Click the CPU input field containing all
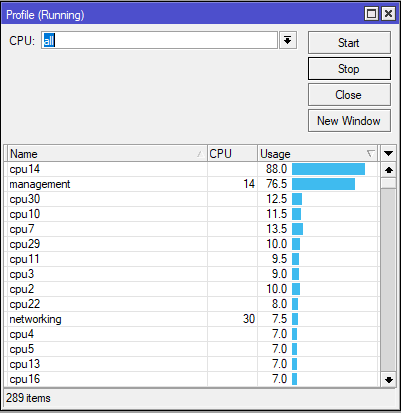This screenshot has height=413, width=401. tap(159, 40)
